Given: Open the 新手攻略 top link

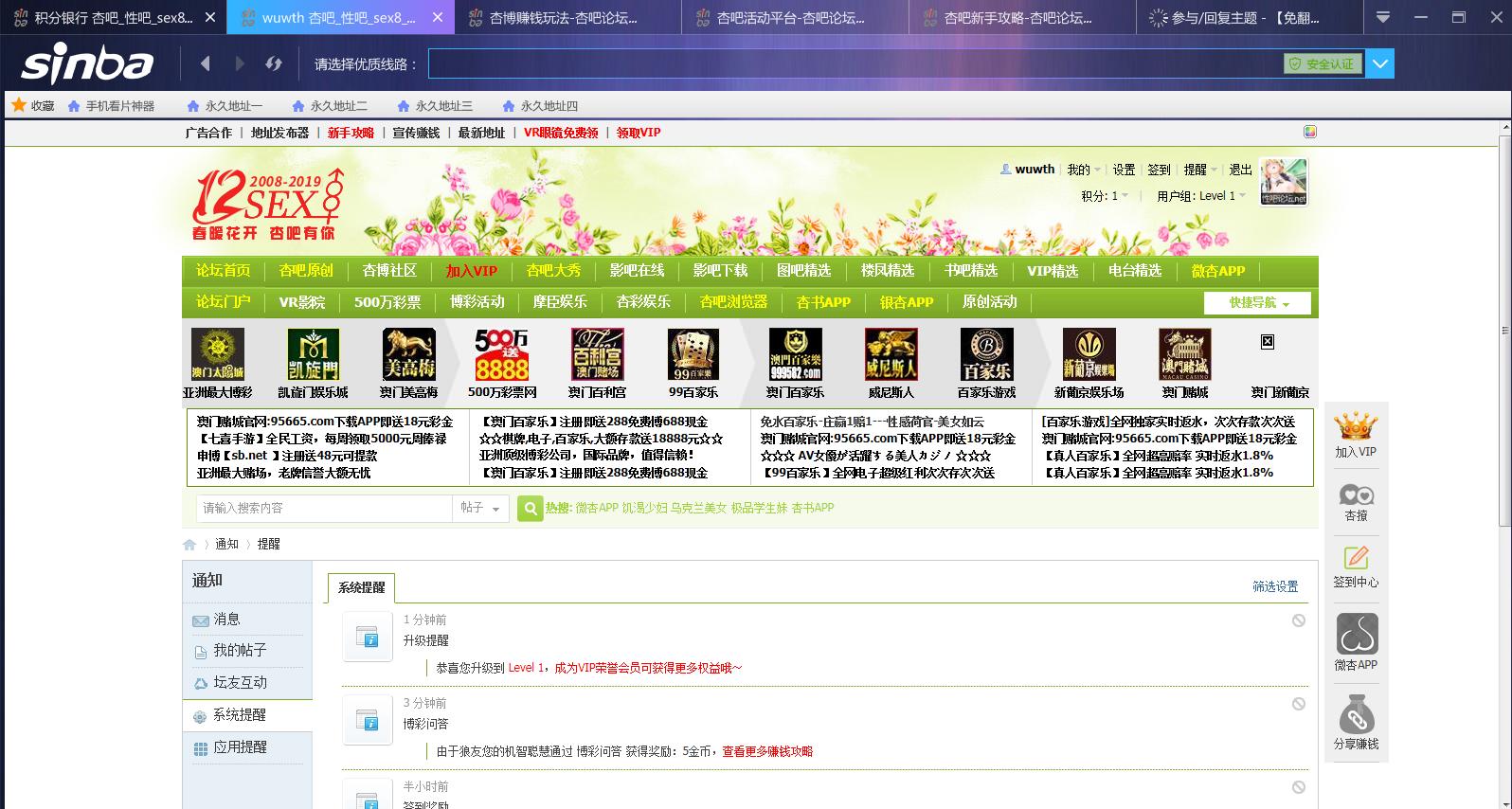Looking at the screenshot, I should [351, 133].
